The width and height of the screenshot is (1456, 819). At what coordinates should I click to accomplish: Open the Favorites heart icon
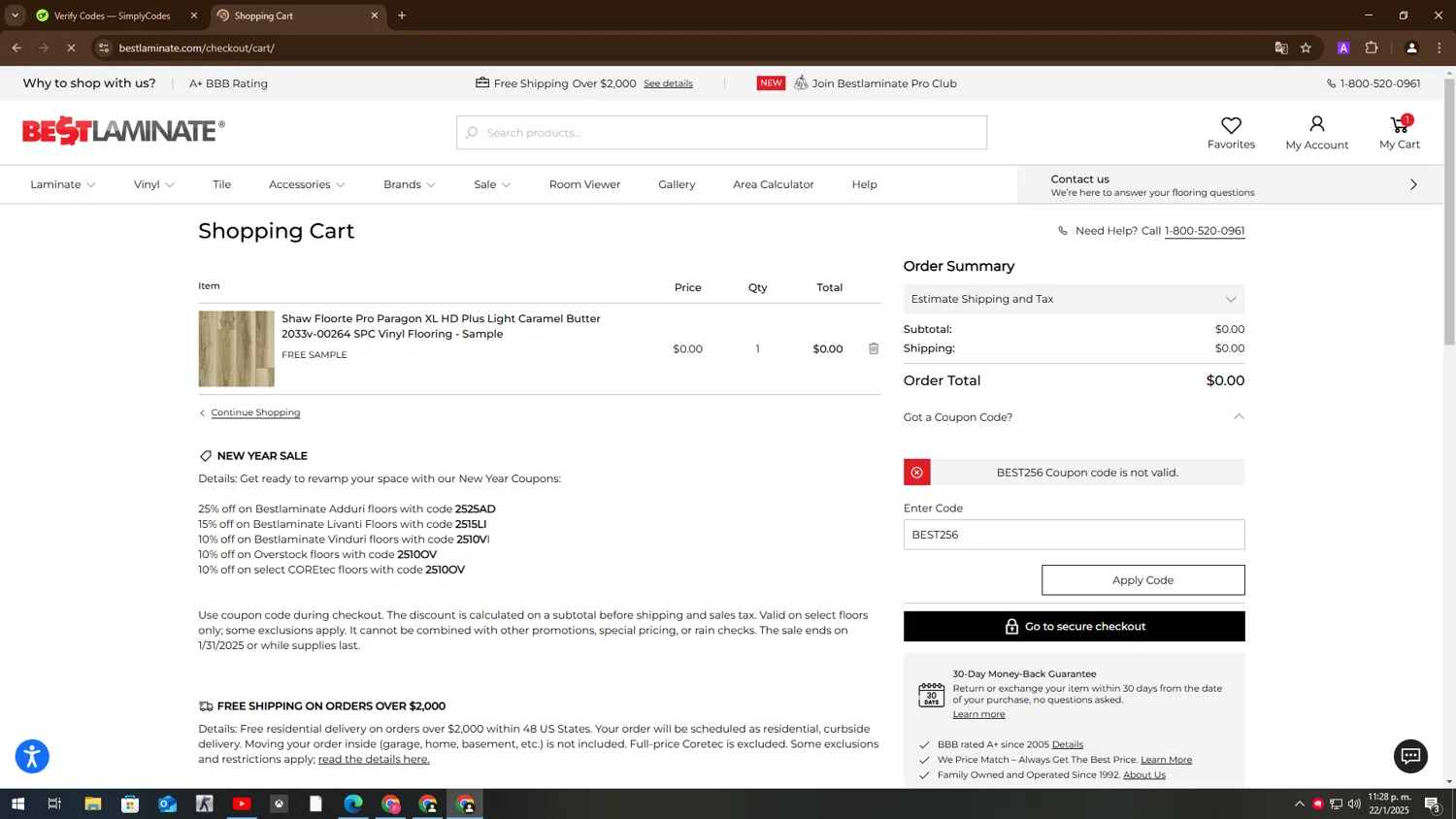point(1231,125)
